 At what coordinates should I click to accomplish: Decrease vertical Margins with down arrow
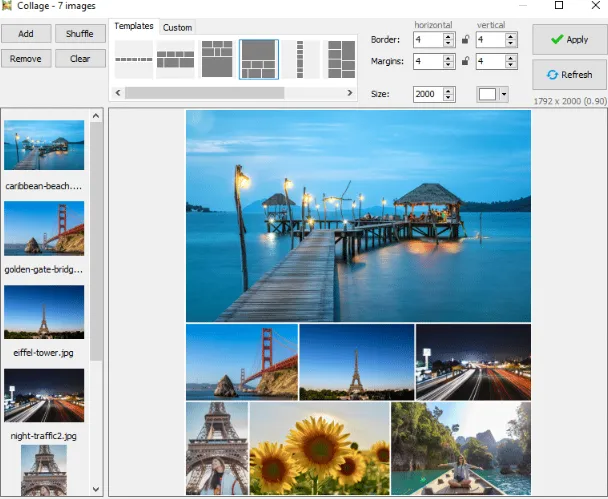(511, 65)
